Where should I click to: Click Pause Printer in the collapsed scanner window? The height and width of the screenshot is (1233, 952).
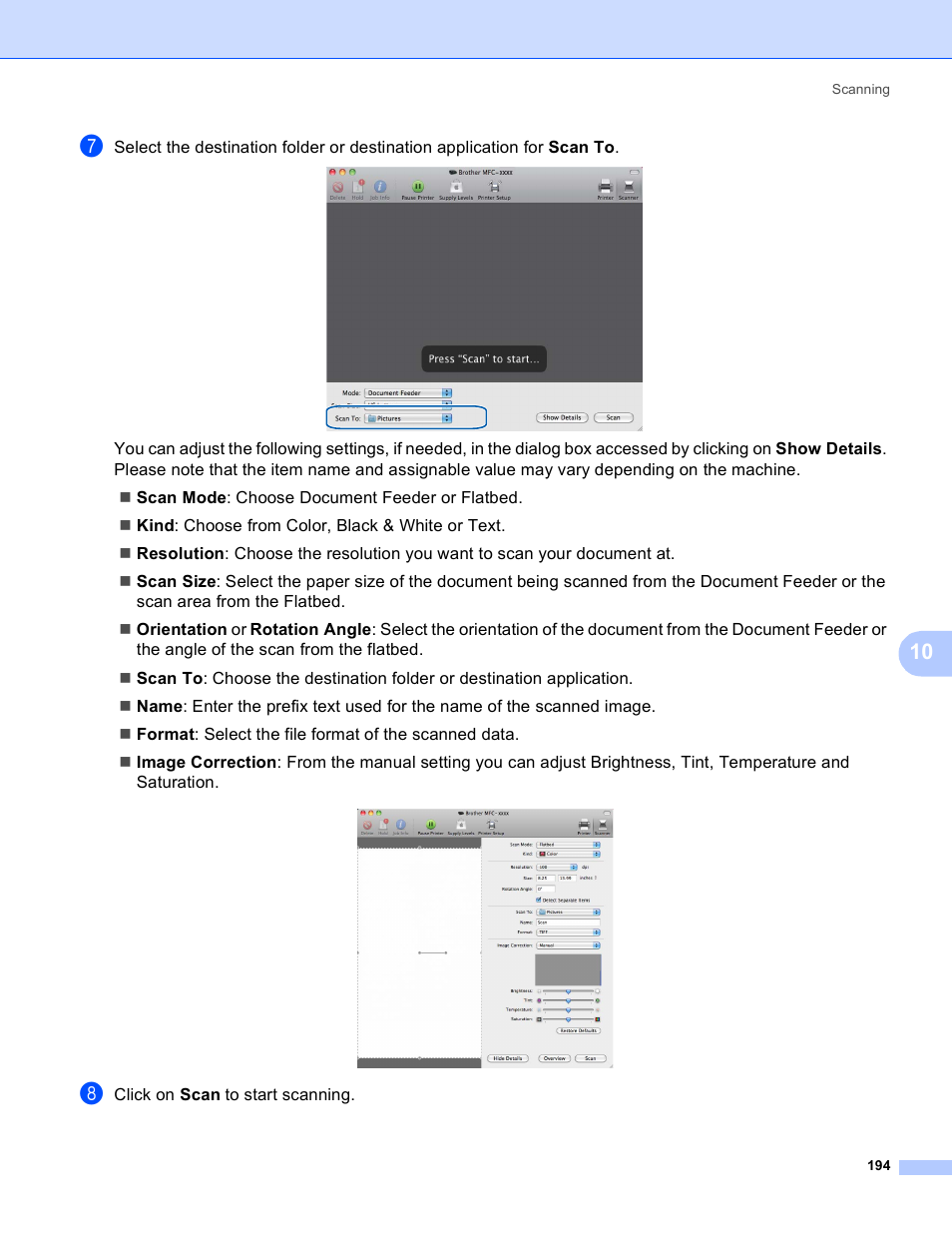[x=418, y=188]
